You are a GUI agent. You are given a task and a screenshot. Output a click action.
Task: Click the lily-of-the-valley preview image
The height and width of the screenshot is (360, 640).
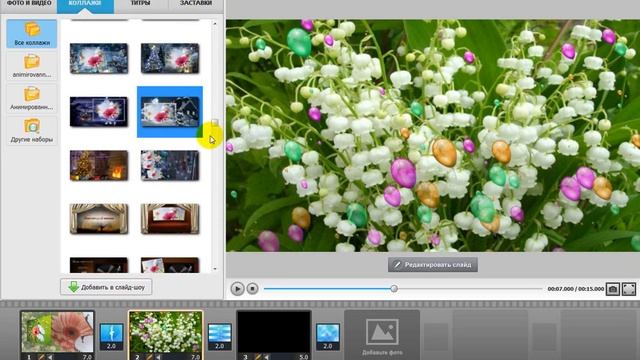pyautogui.click(x=433, y=136)
